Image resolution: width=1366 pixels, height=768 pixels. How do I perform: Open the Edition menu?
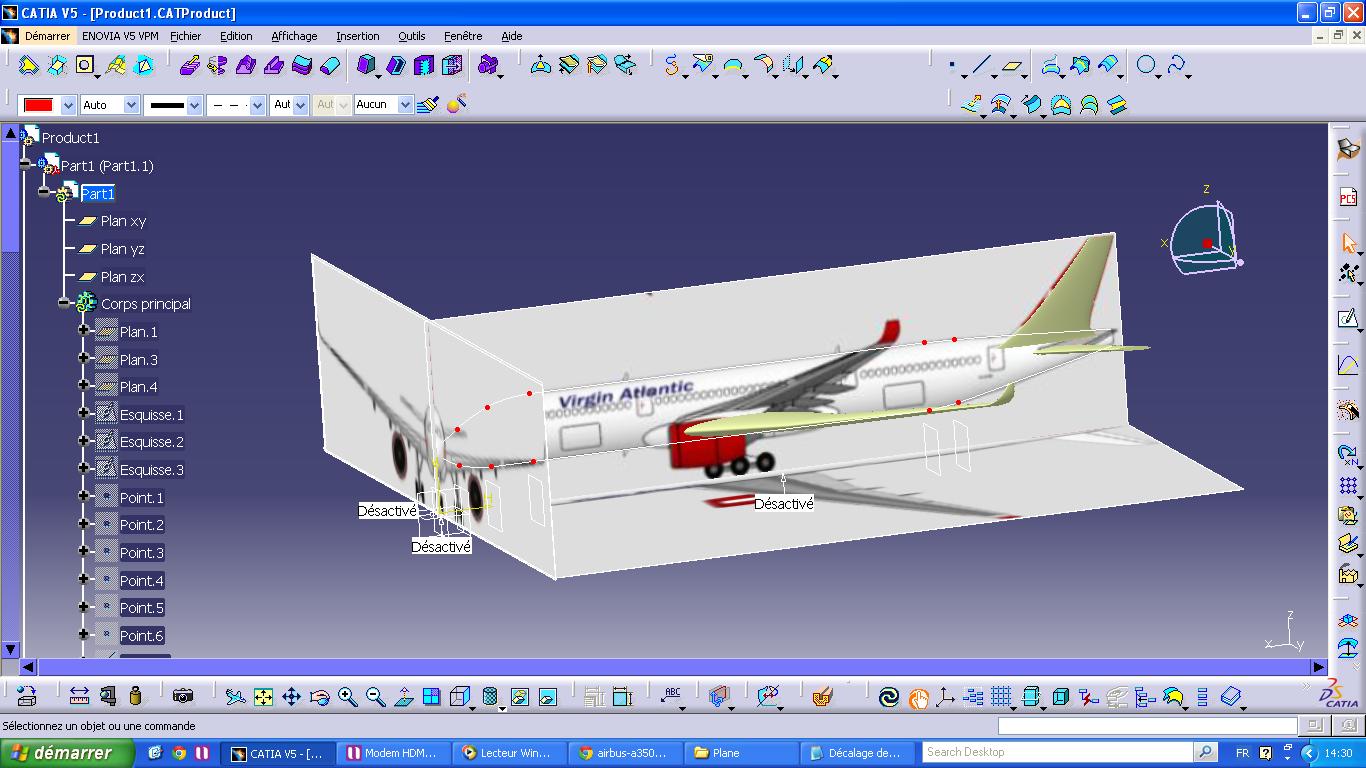tap(236, 36)
